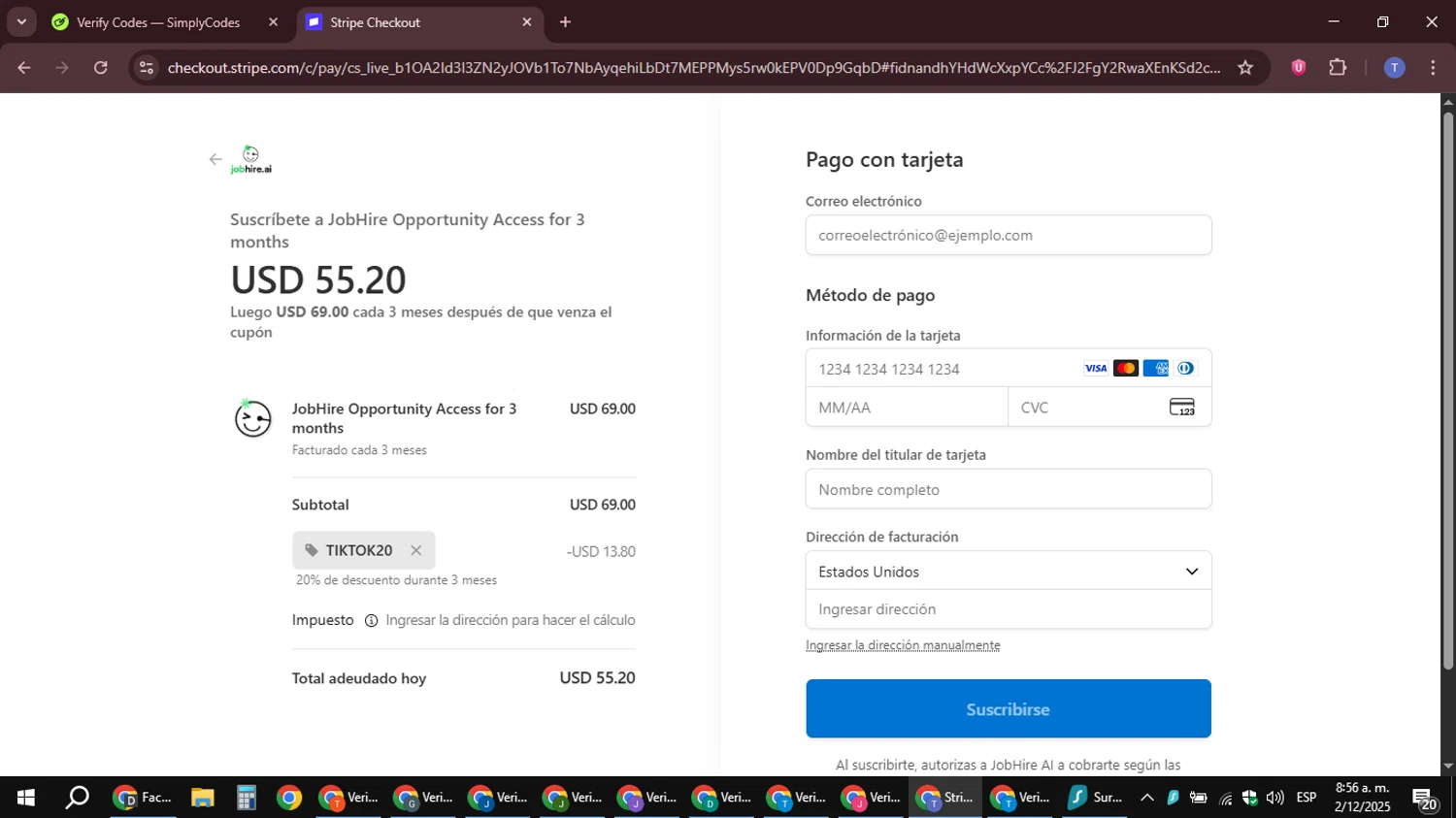Click the American Express icon
This screenshot has width=1456, height=818.
(1156, 369)
